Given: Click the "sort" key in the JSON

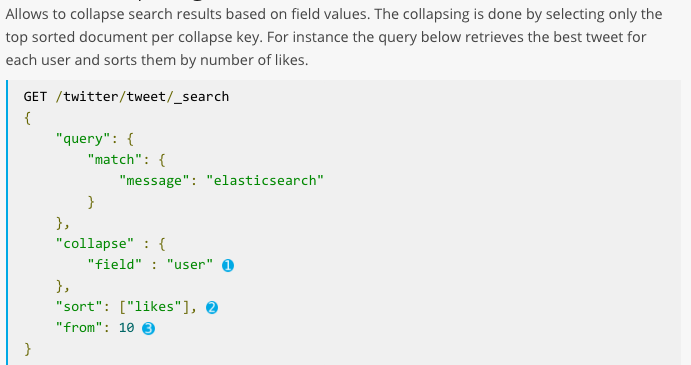Looking at the screenshot, I should coord(79,306).
